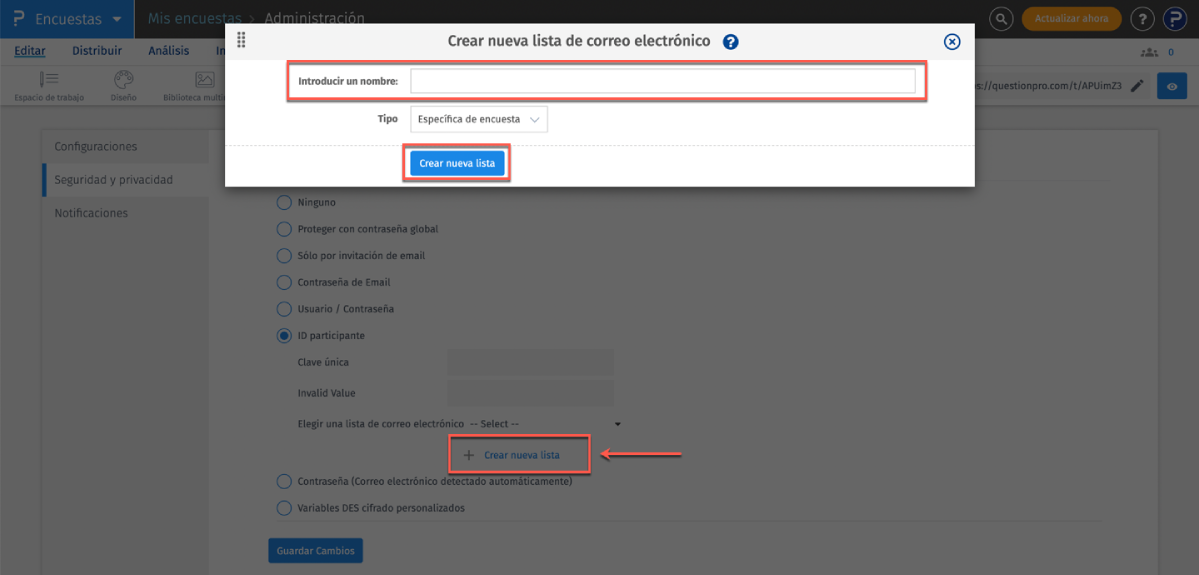Click the pencil edit URL icon
1199x575 pixels.
(1137, 86)
